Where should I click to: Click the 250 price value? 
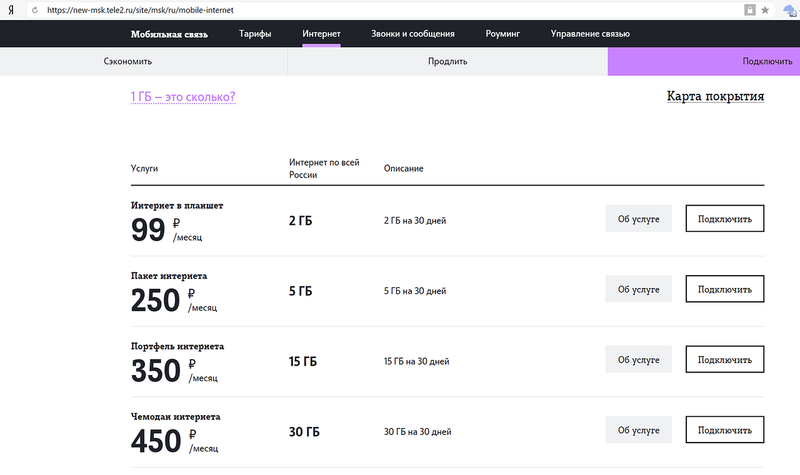(155, 300)
